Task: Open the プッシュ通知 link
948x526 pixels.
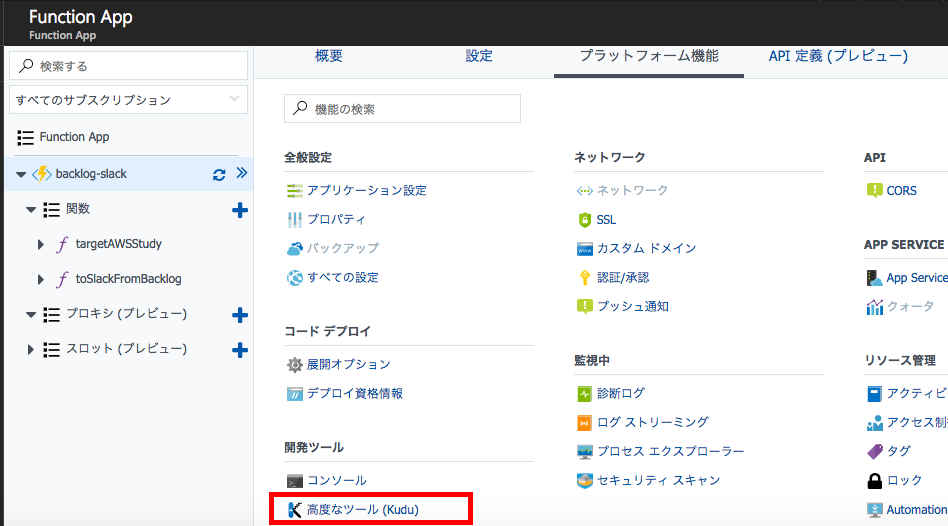Action: click(x=632, y=307)
